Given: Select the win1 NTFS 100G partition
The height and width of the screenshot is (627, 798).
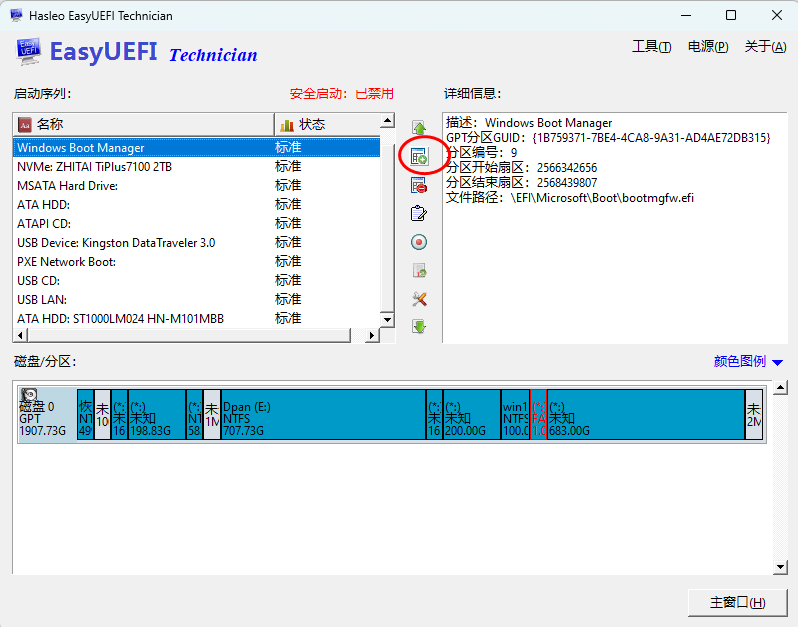Looking at the screenshot, I should 516,414.
